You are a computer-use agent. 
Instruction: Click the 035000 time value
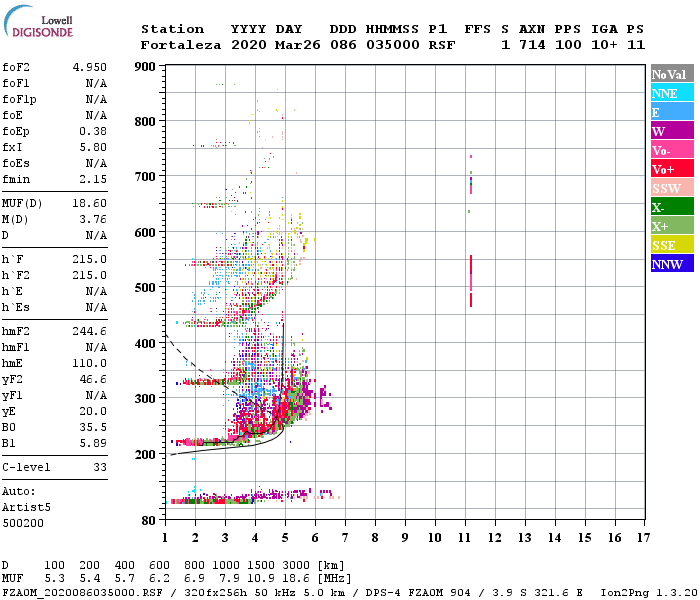coord(393,45)
